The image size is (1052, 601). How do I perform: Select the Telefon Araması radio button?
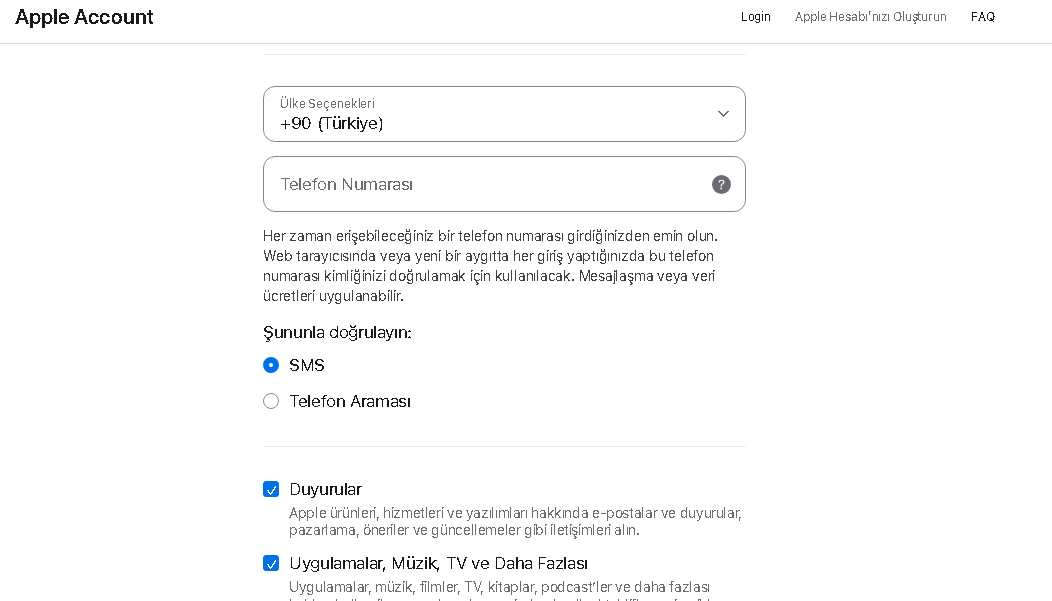click(x=271, y=401)
